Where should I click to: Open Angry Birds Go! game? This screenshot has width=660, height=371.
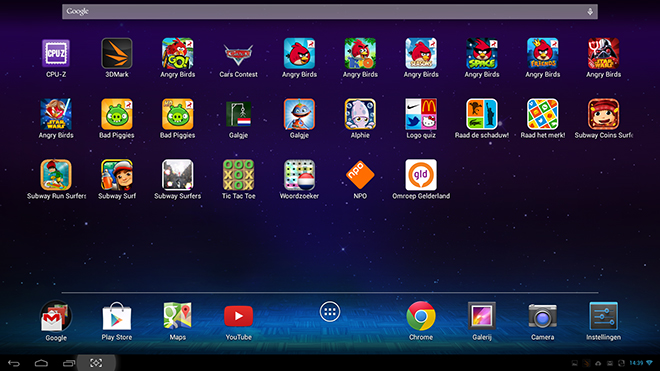[178, 53]
